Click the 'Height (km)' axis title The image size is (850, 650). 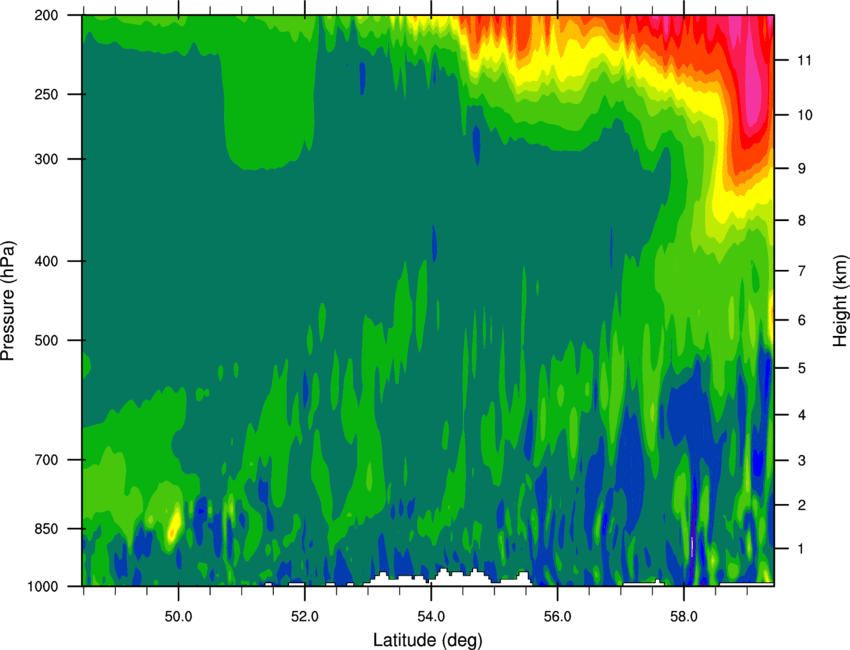(840, 300)
